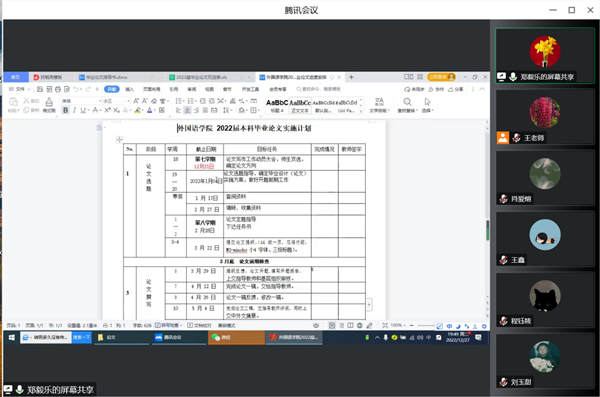Click the orange login button in WPS title bar
The width and height of the screenshot is (600, 397).
click(x=441, y=77)
